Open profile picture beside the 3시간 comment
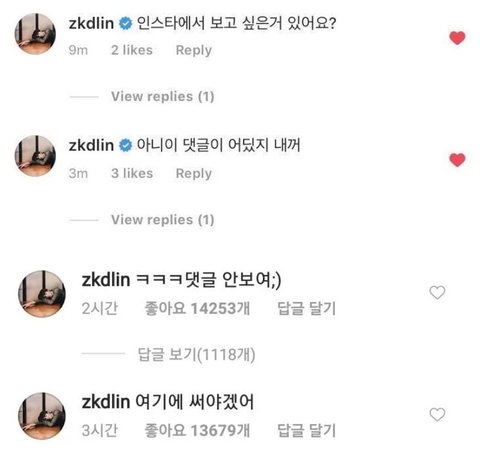This screenshot has width=480, height=456. tap(42, 416)
